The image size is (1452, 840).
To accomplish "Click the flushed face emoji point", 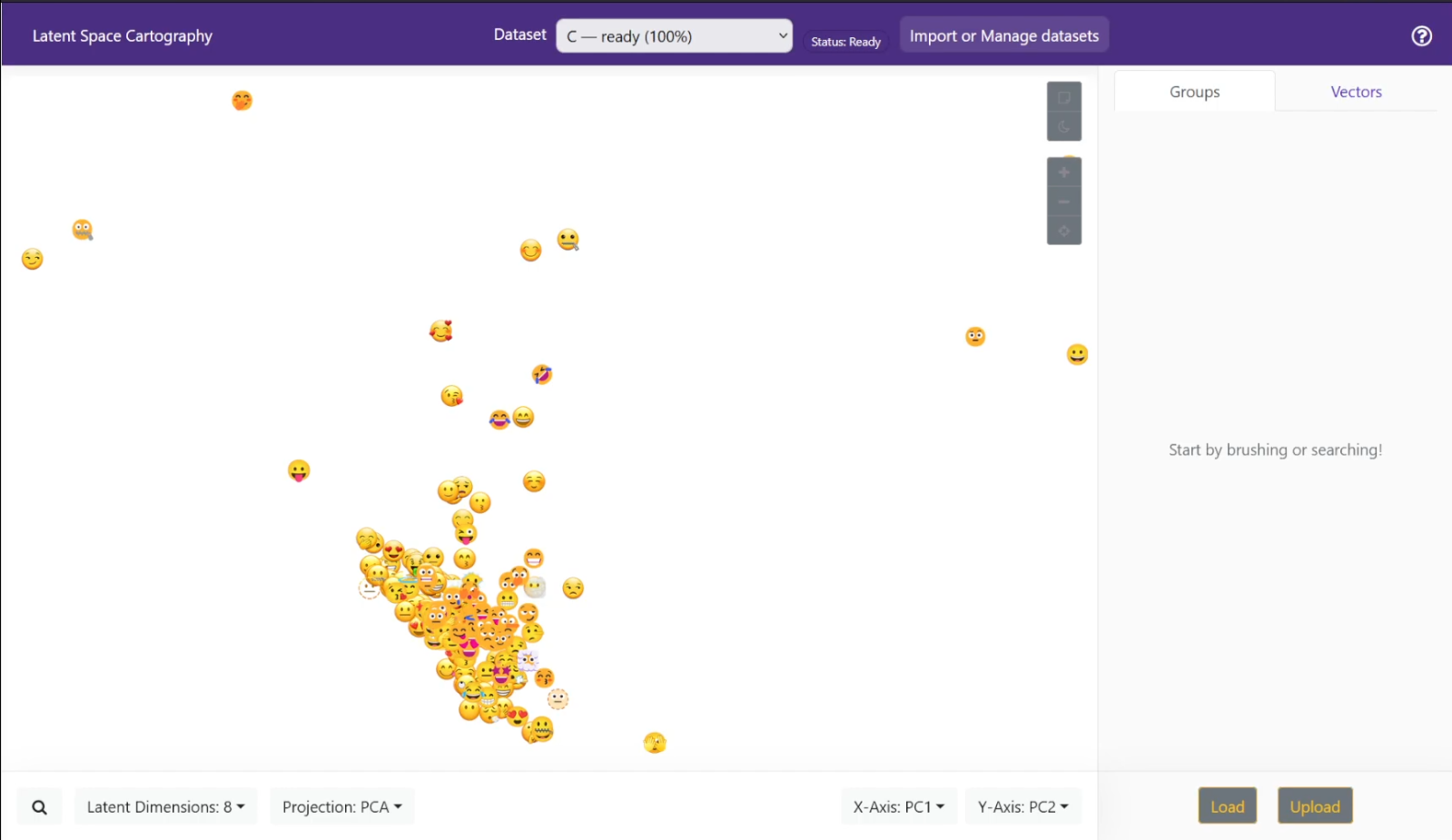I will coord(975,337).
